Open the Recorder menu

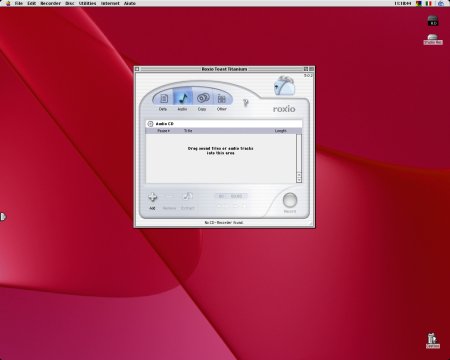coord(50,3)
